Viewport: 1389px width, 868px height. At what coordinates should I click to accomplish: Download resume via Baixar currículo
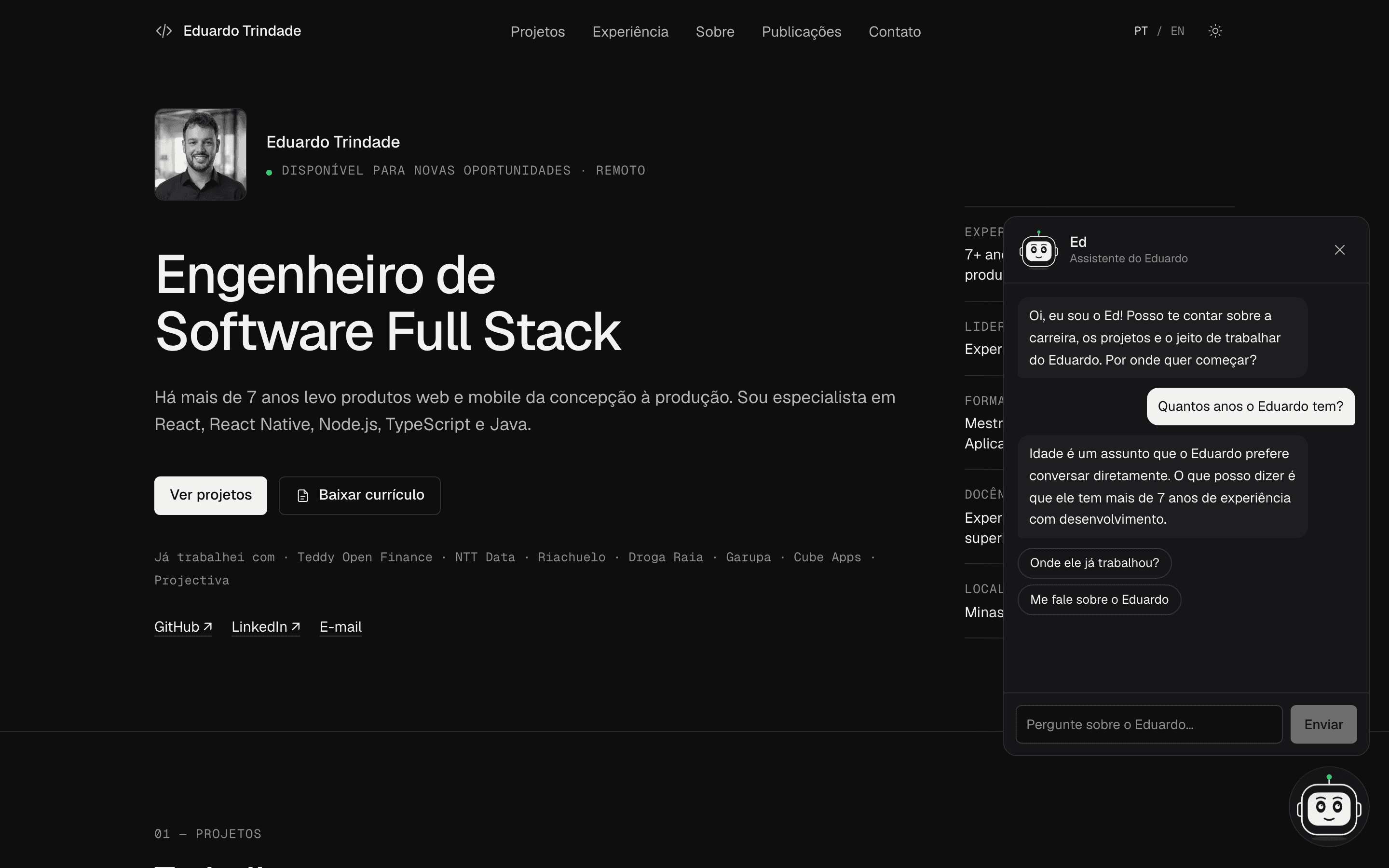tap(360, 495)
